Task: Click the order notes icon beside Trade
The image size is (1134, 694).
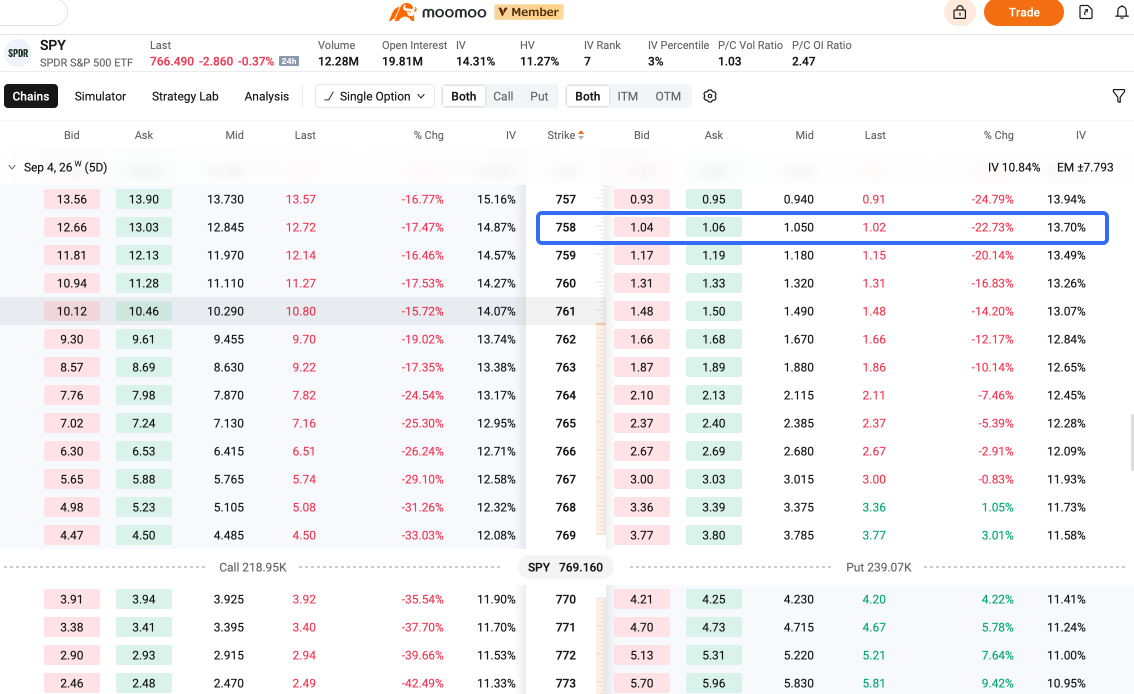Action: point(1086,12)
